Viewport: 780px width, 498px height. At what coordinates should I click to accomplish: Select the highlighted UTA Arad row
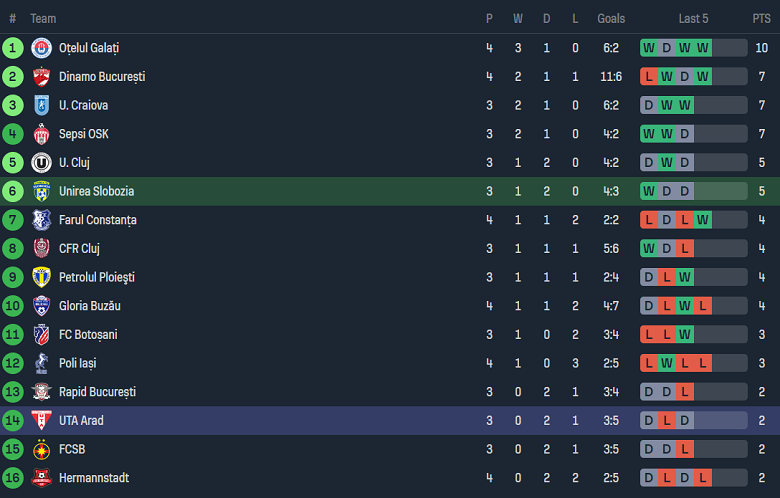click(390, 421)
